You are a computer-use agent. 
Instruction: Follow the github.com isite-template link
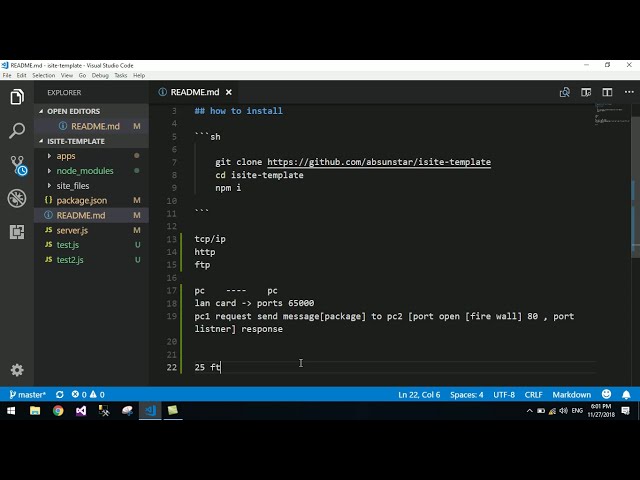click(379, 162)
